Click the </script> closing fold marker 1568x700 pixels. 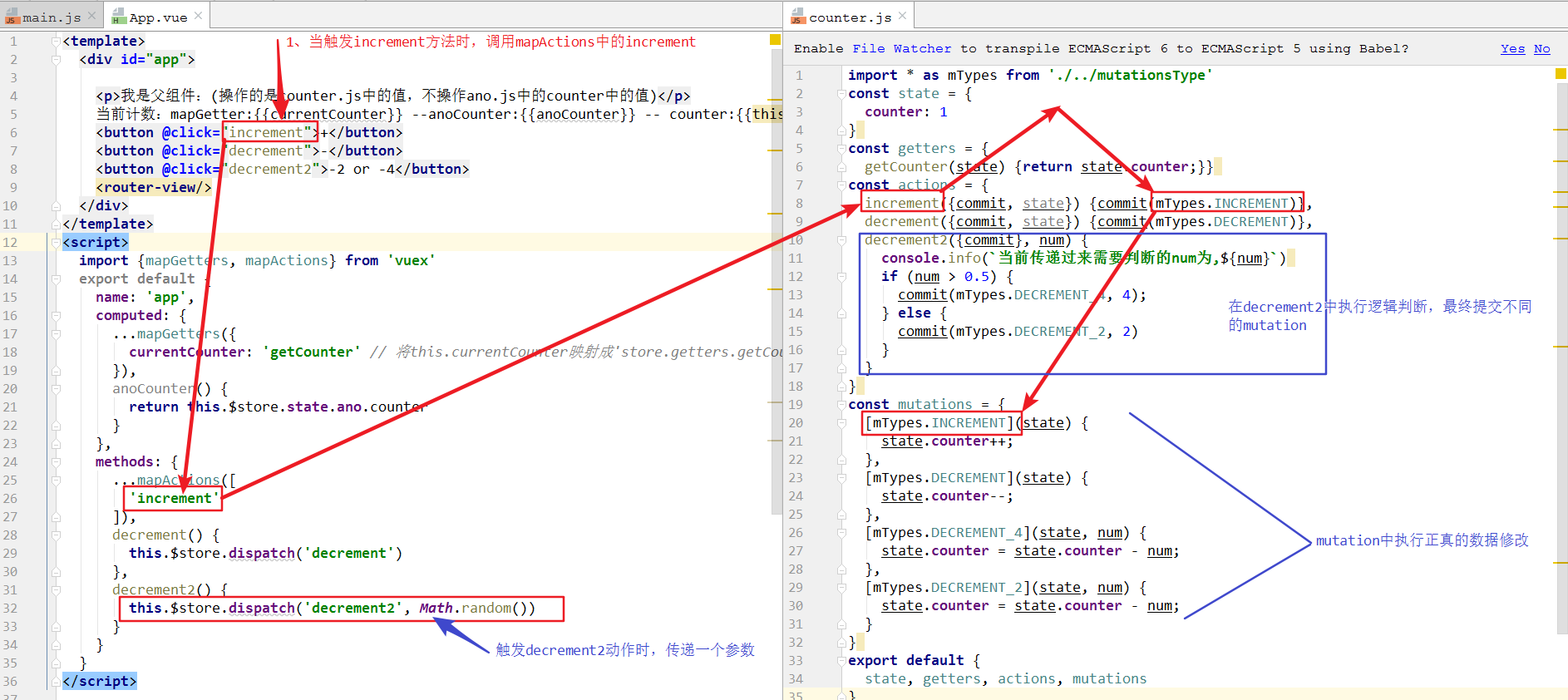56,681
